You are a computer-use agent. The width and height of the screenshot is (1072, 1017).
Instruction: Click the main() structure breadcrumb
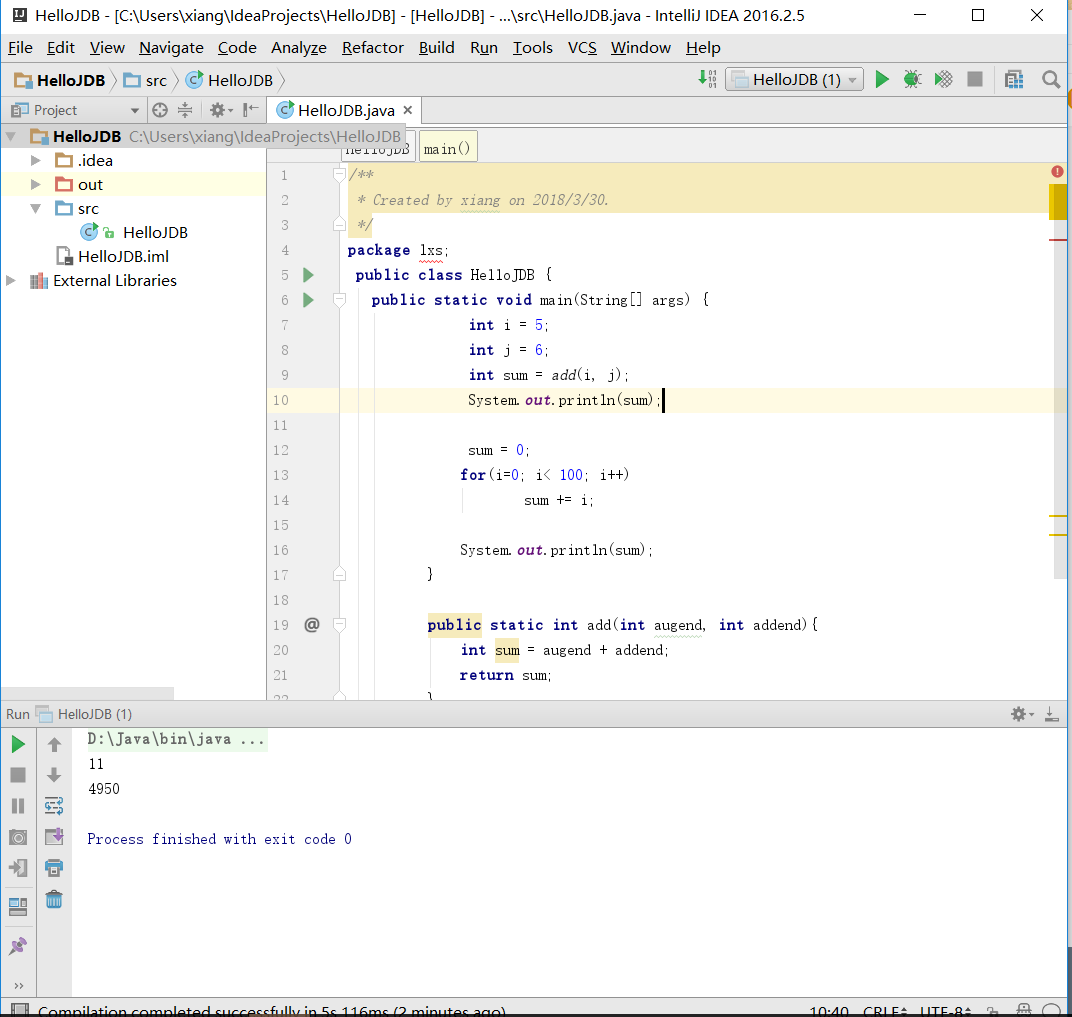447,148
